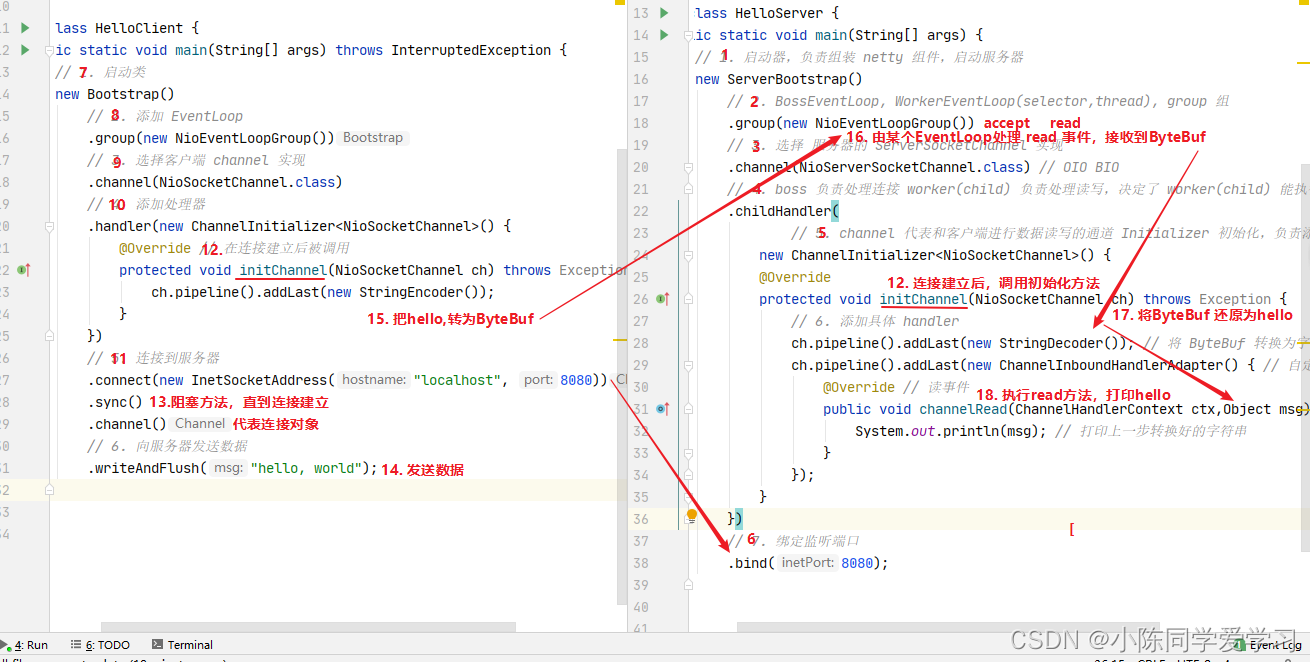Click the port: parameter hint
This screenshot has width=1310, height=662.
[x=538, y=380]
